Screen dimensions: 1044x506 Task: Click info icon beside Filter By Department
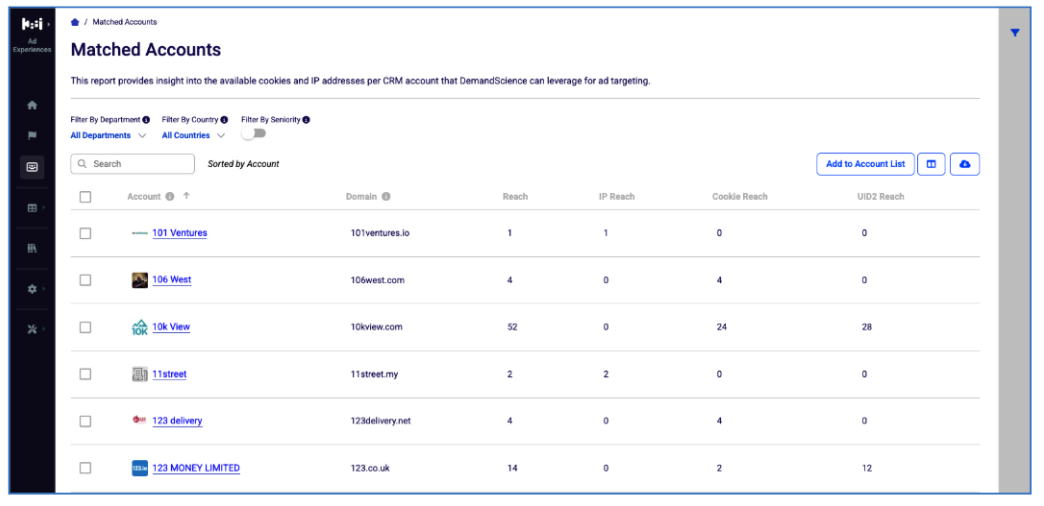[146, 120]
